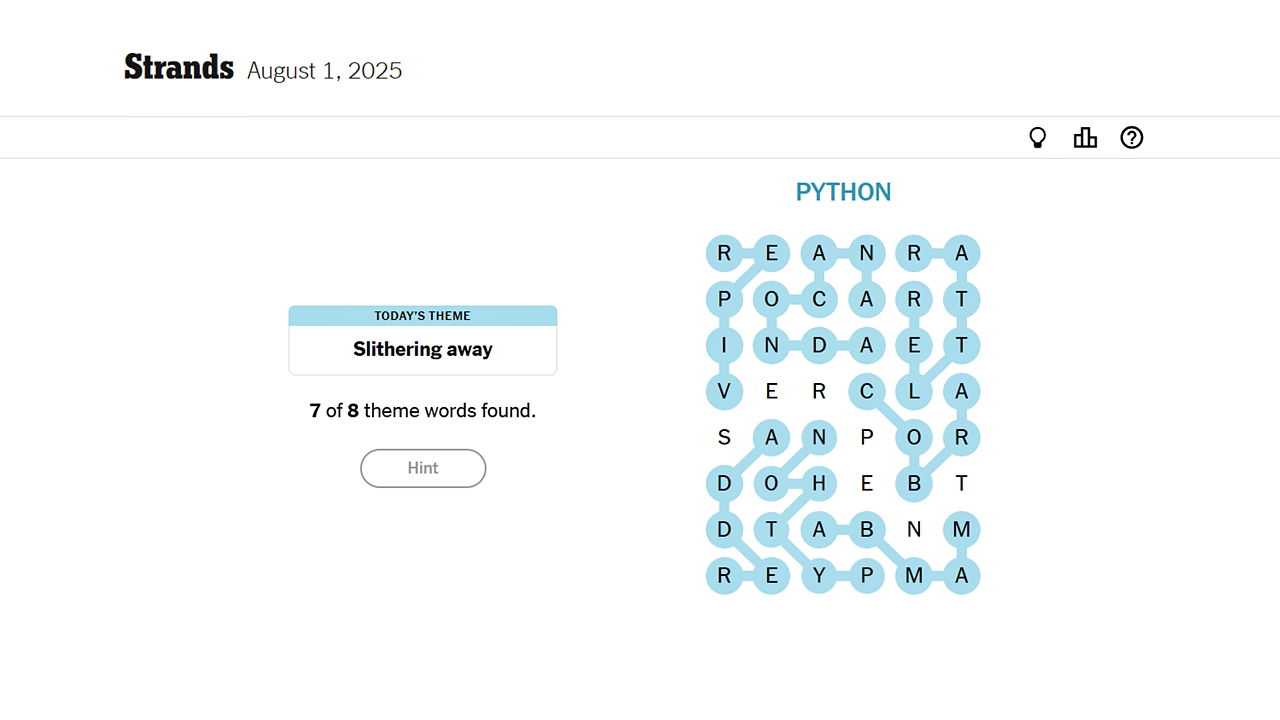Image resolution: width=1280 pixels, height=720 pixels.
Task: Click the Strands logo
Action: 178,66
